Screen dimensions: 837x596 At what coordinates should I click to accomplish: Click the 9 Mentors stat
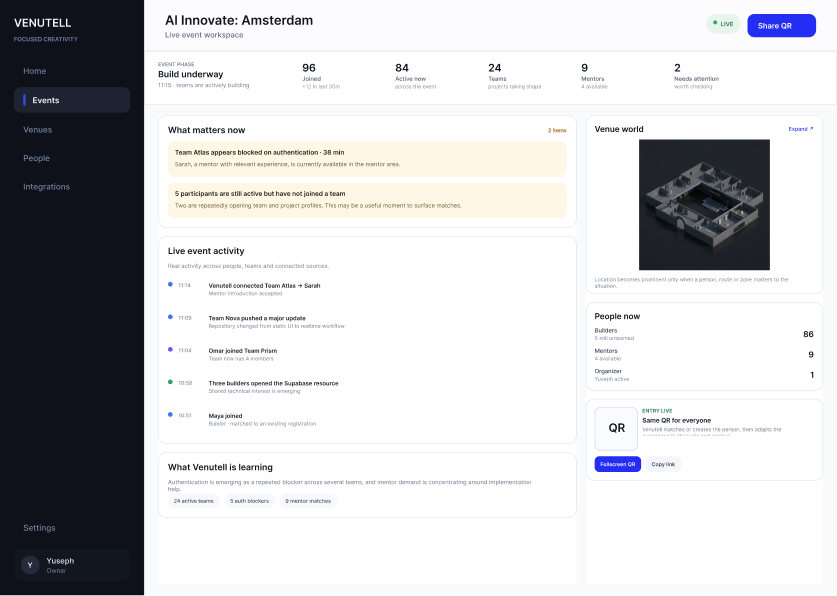[x=594, y=76]
